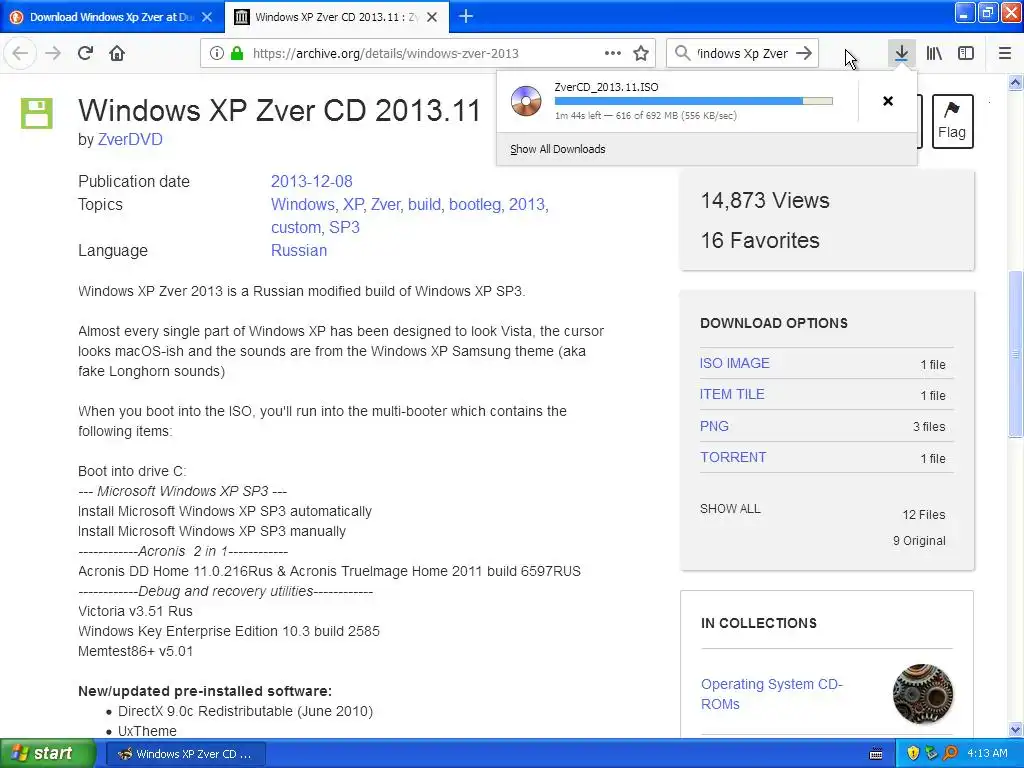Open the Windows Start menu
This screenshot has height=768, width=1024.
[x=47, y=754]
